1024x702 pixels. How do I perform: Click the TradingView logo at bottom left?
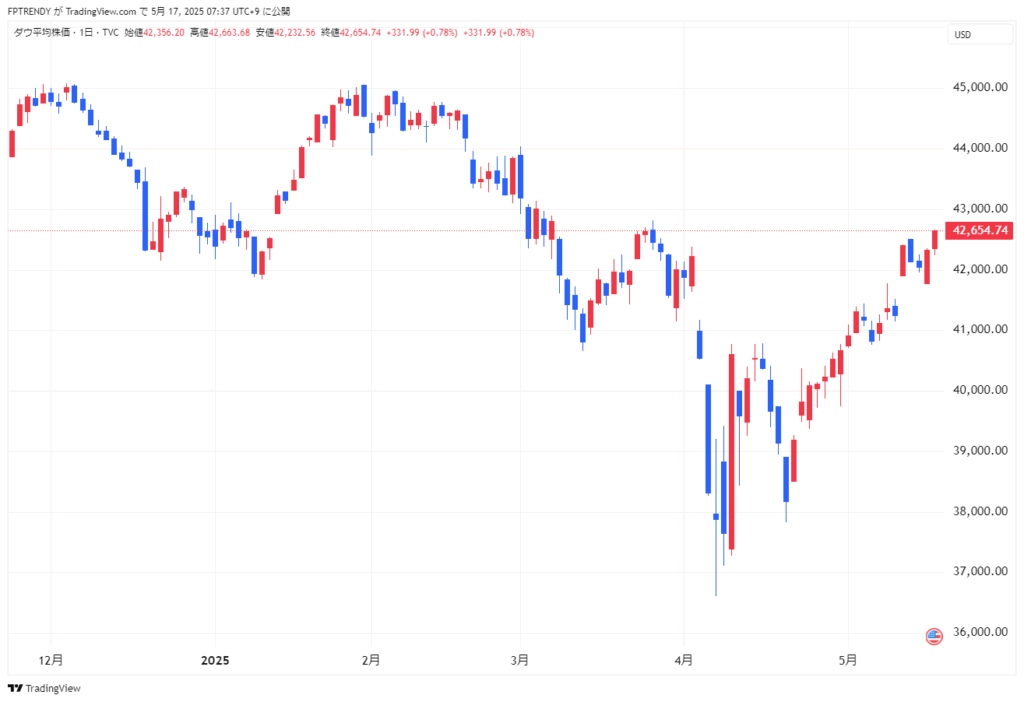pyautogui.click(x=44, y=688)
